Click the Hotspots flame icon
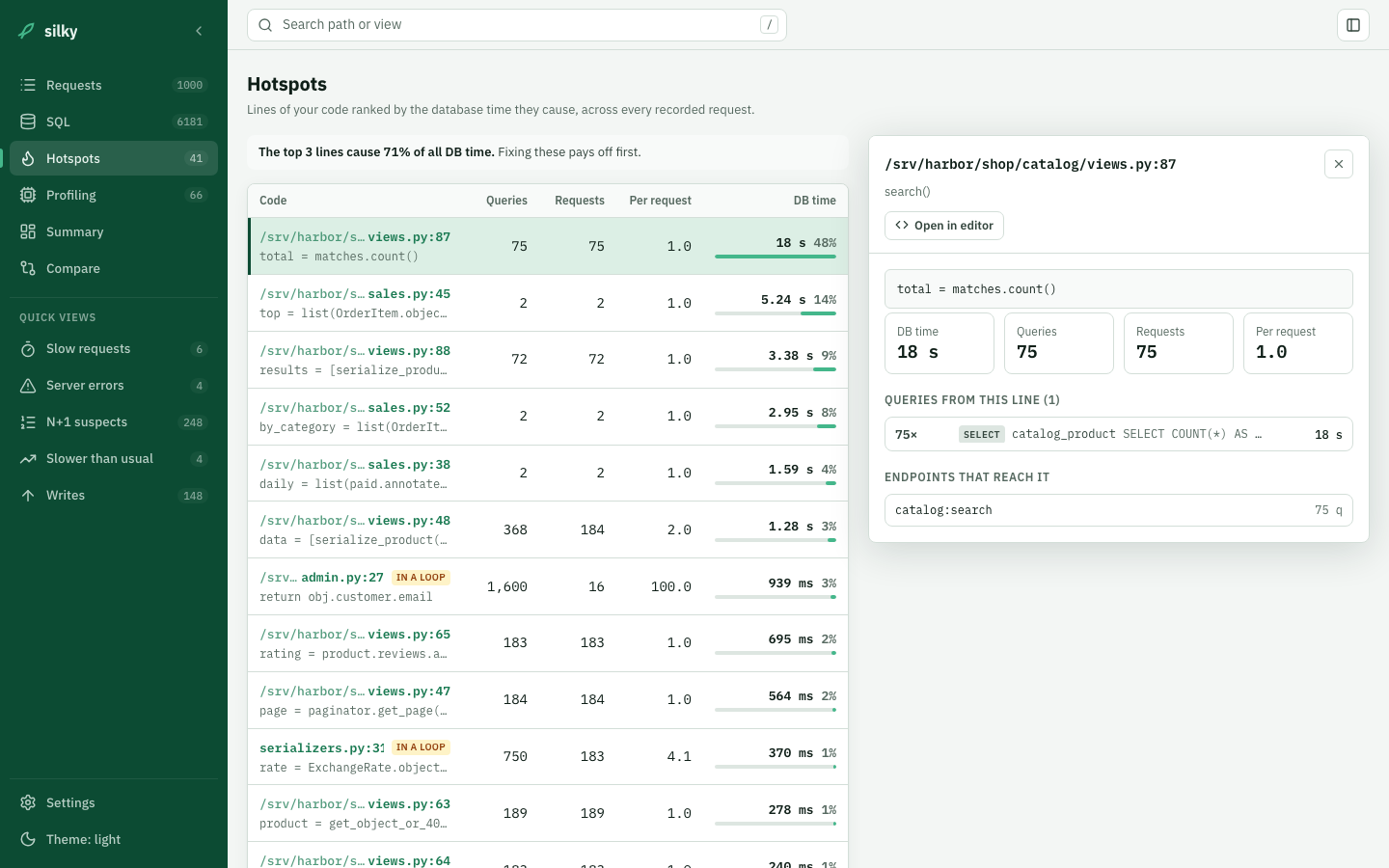Image resolution: width=1389 pixels, height=868 pixels. pos(28,158)
